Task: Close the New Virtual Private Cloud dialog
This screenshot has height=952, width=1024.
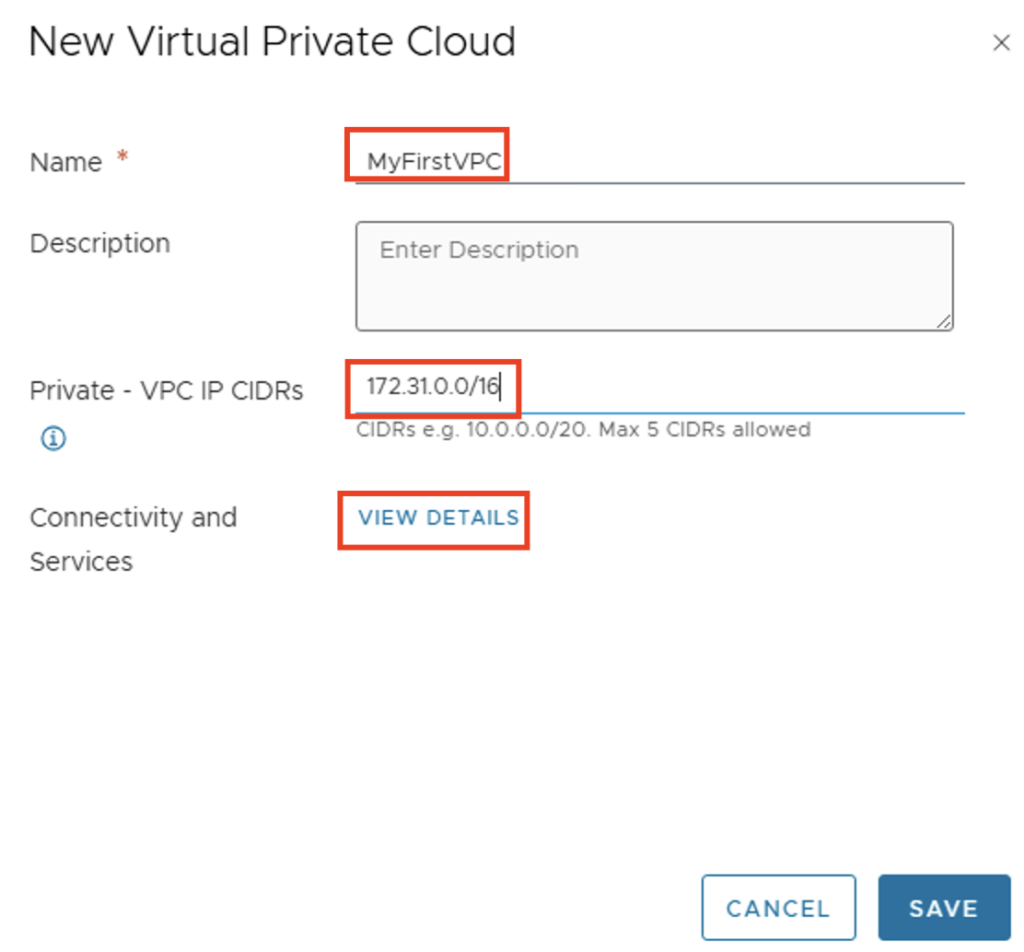Action: (1000, 43)
